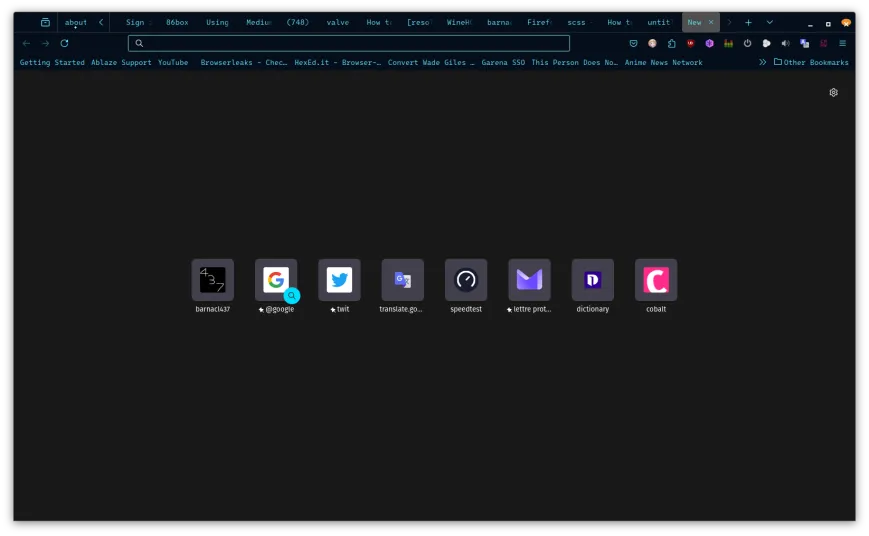
Task: Open Getting Started bookmark
Action: click(52, 63)
